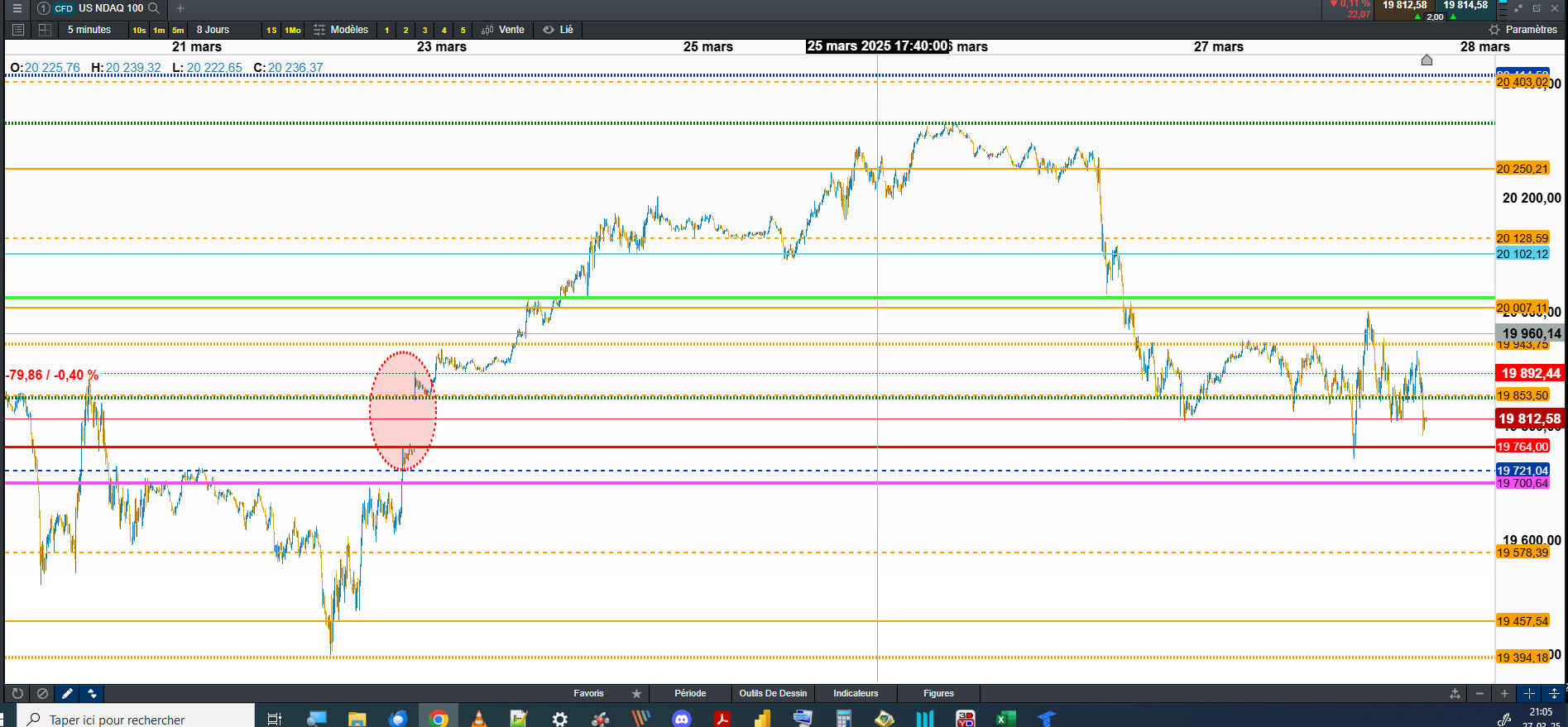Open File Explorer from taskbar
The height and width of the screenshot is (727, 1568).
tap(357, 719)
